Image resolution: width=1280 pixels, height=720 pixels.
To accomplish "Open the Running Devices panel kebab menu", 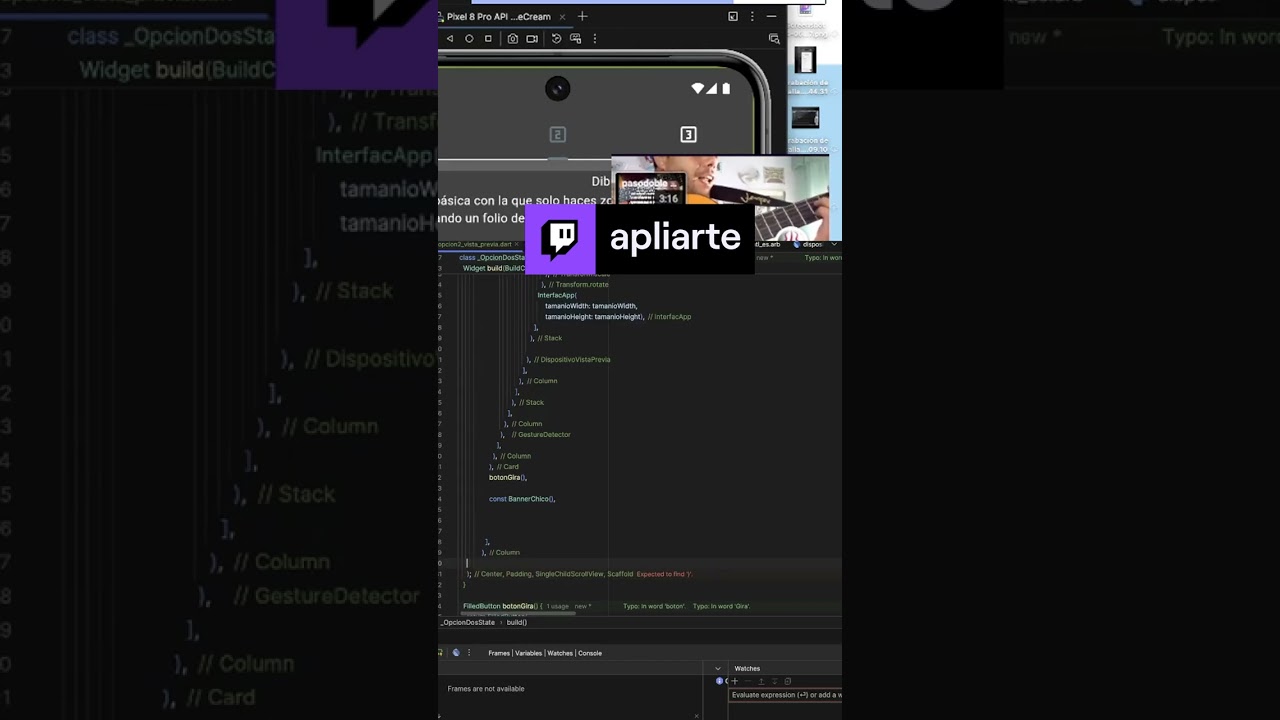I will 752,16.
